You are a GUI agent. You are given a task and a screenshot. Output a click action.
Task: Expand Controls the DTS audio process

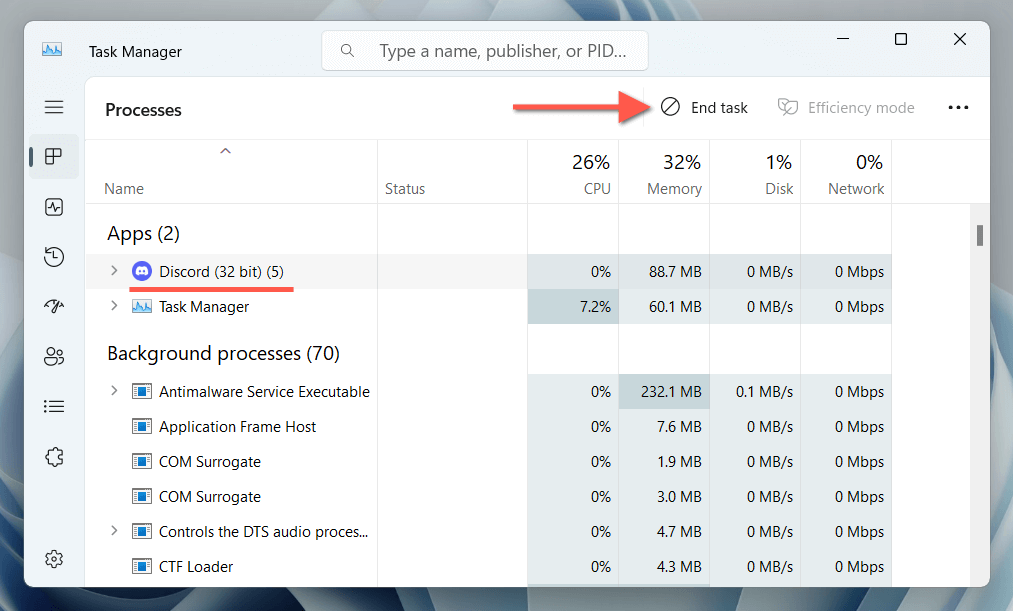[x=114, y=531]
